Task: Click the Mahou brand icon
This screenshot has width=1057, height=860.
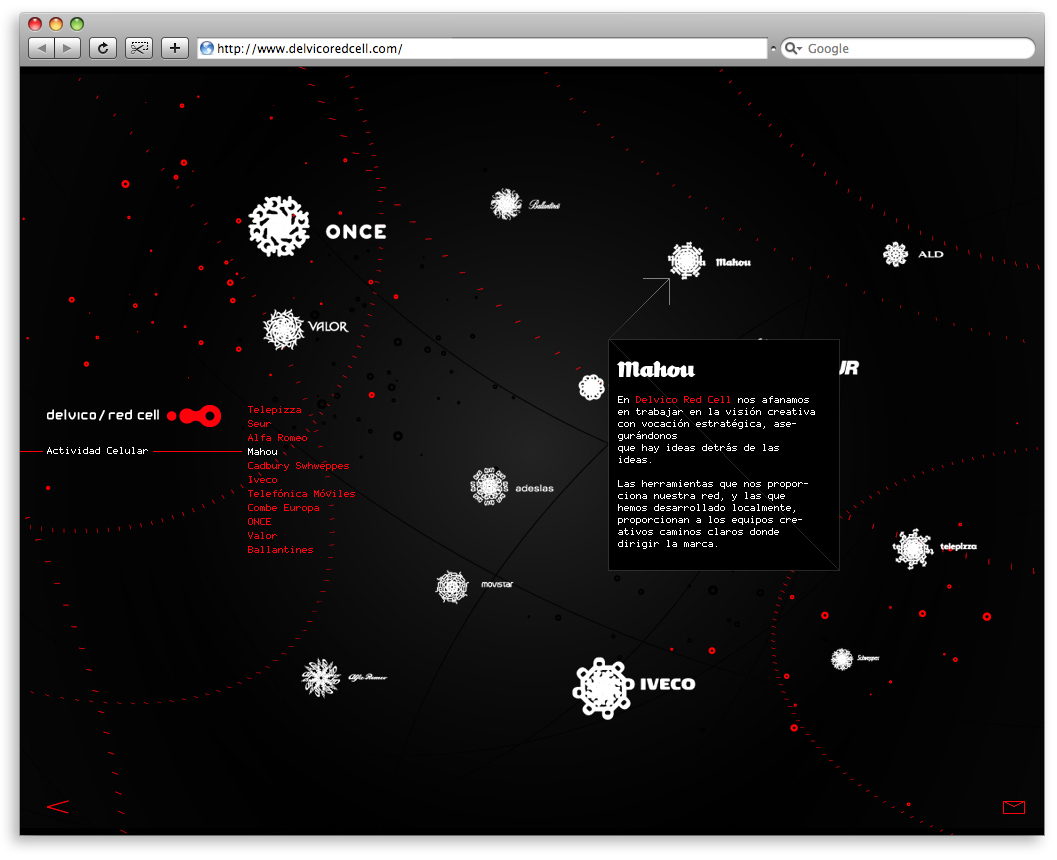Action: 686,260
